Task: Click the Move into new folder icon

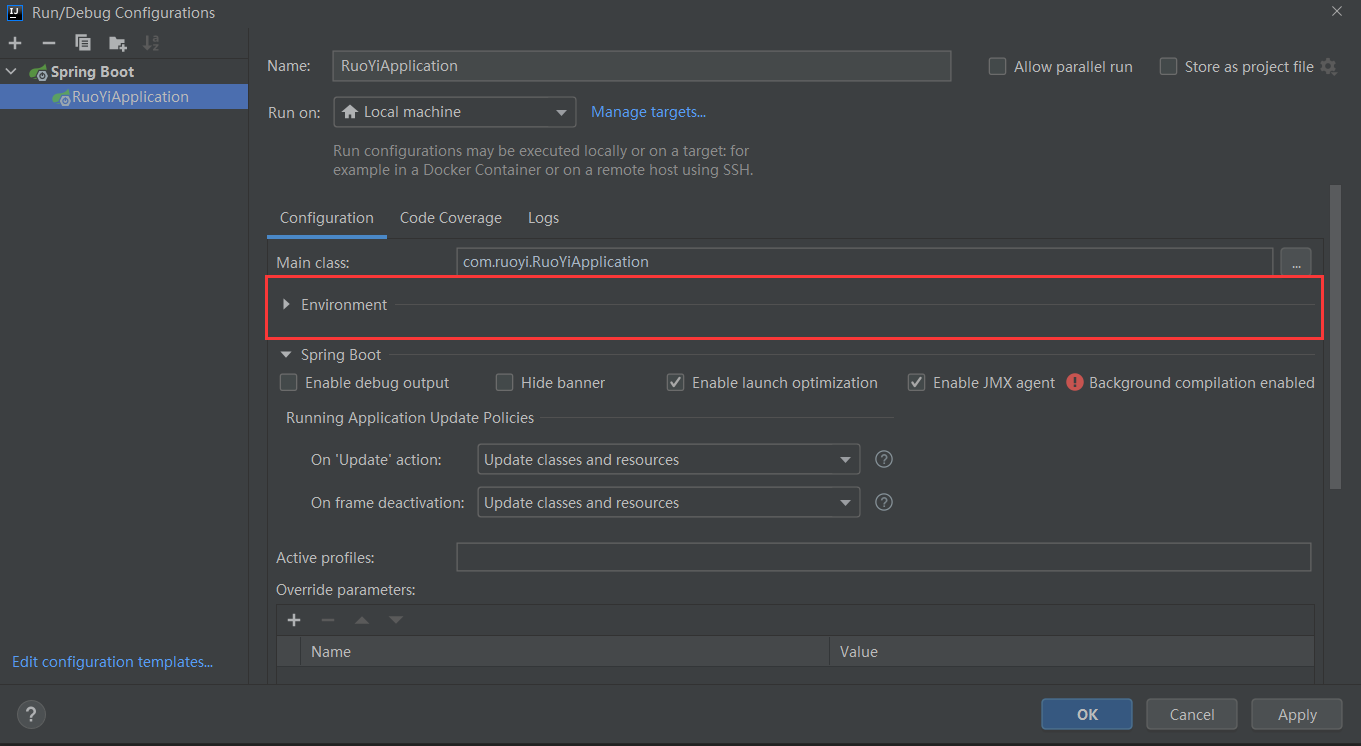Action: pos(118,43)
